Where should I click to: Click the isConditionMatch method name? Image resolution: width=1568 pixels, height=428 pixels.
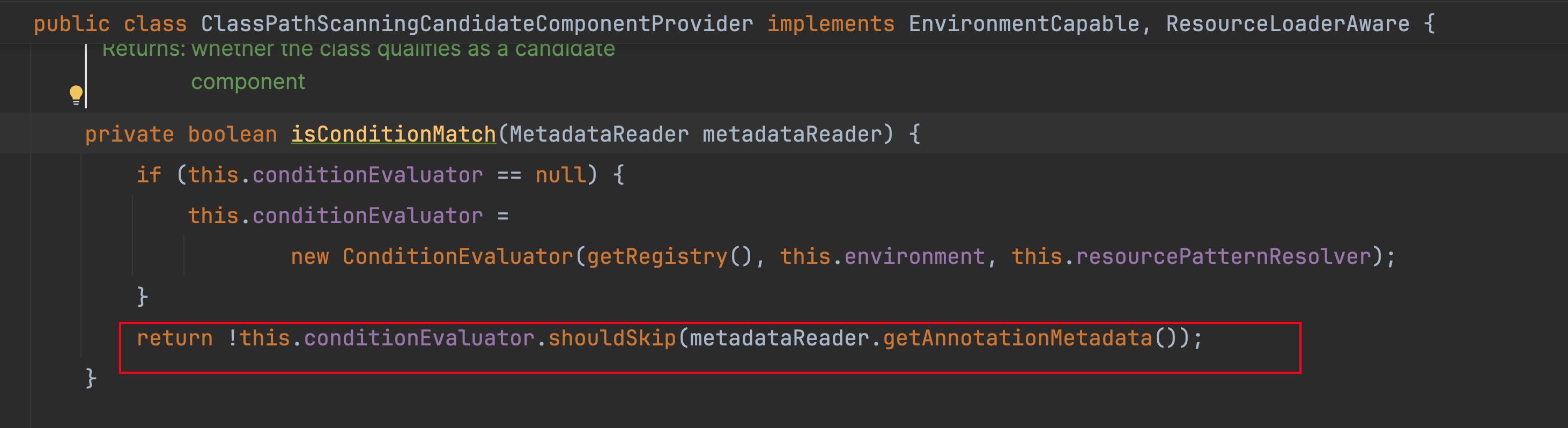pyautogui.click(x=393, y=134)
